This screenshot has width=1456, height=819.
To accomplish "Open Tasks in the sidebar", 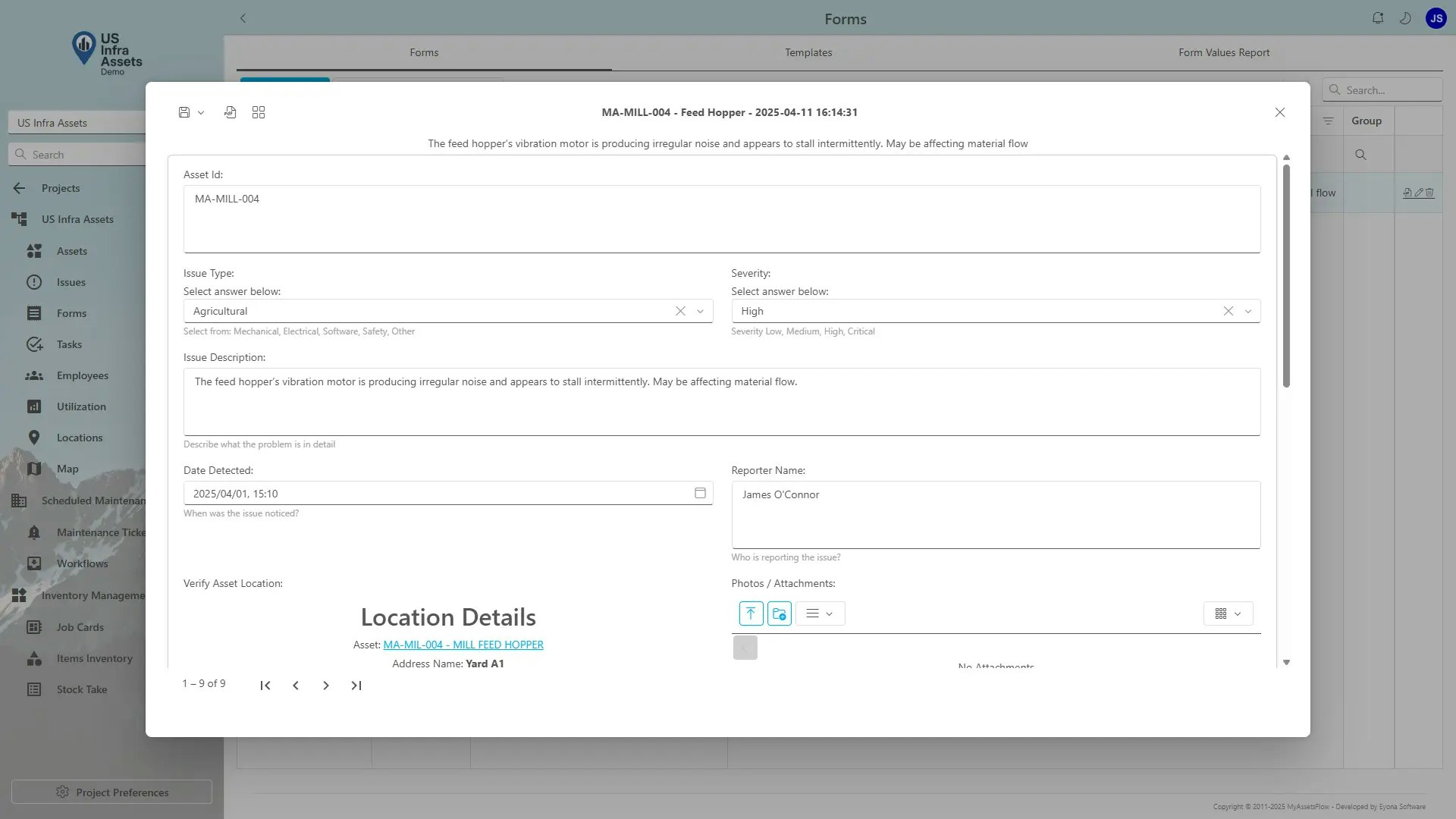I will coord(69,344).
